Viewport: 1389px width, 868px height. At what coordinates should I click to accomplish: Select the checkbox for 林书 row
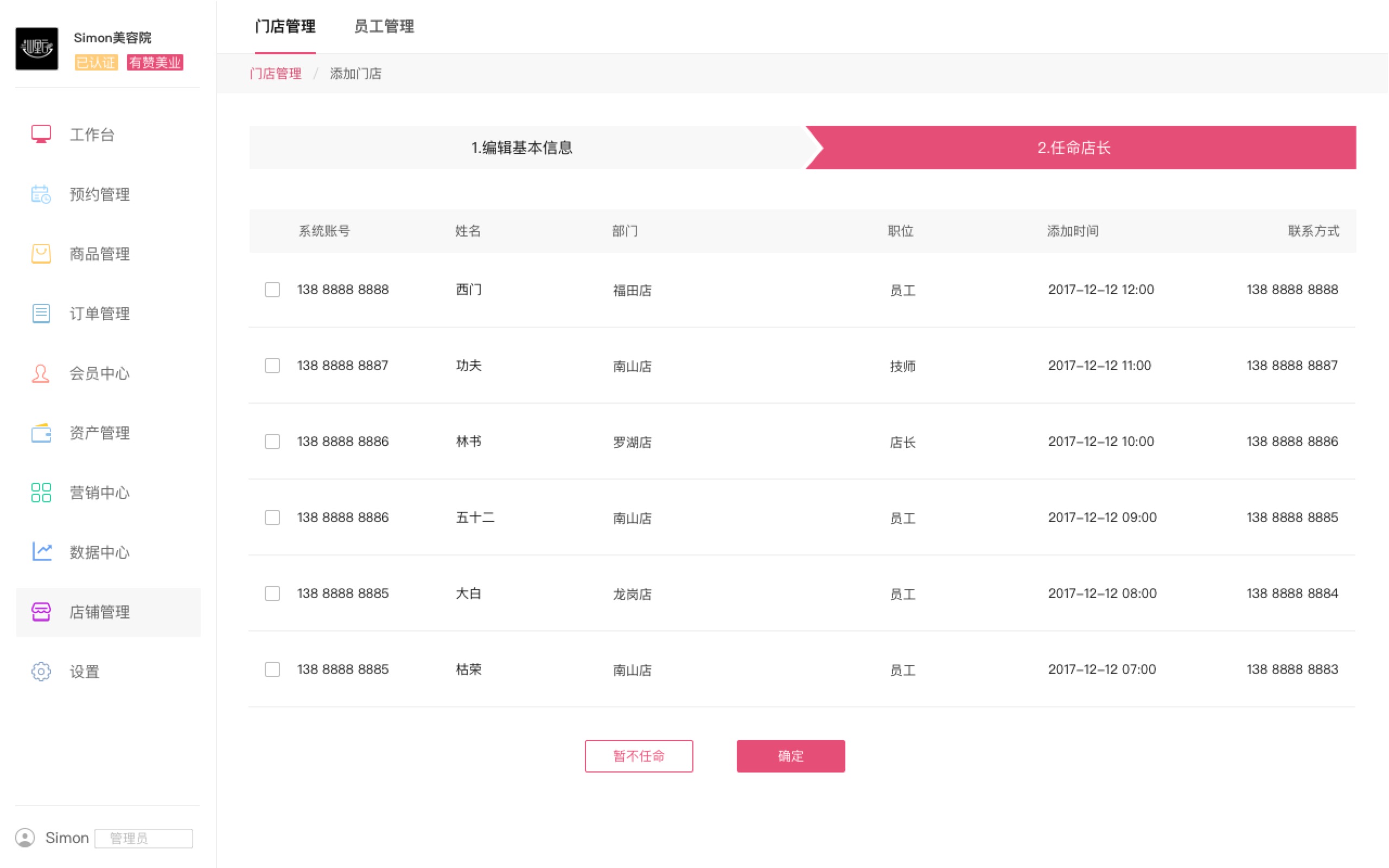click(272, 442)
